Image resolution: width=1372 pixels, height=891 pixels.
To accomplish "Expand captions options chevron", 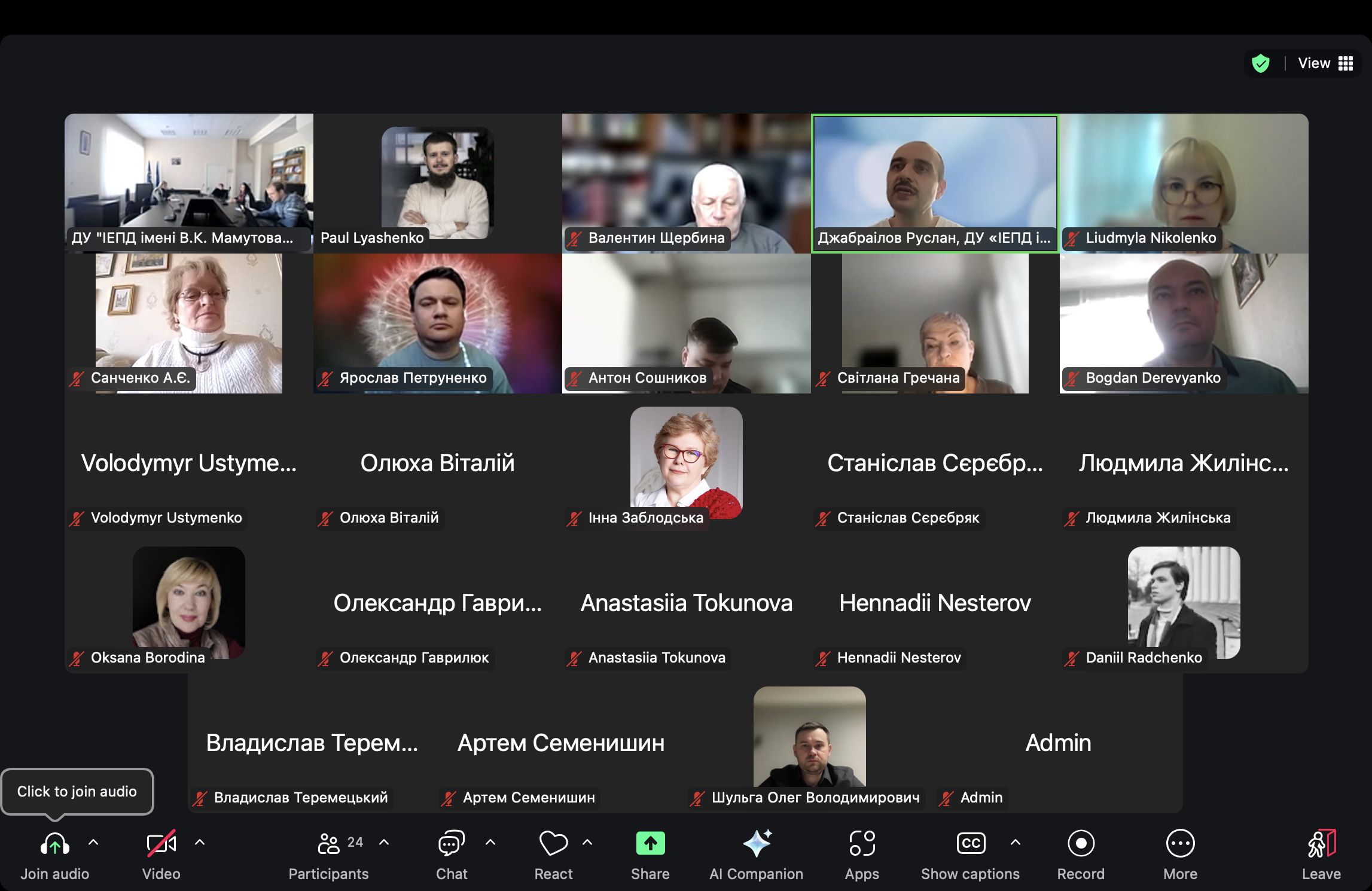I will pos(1016,843).
